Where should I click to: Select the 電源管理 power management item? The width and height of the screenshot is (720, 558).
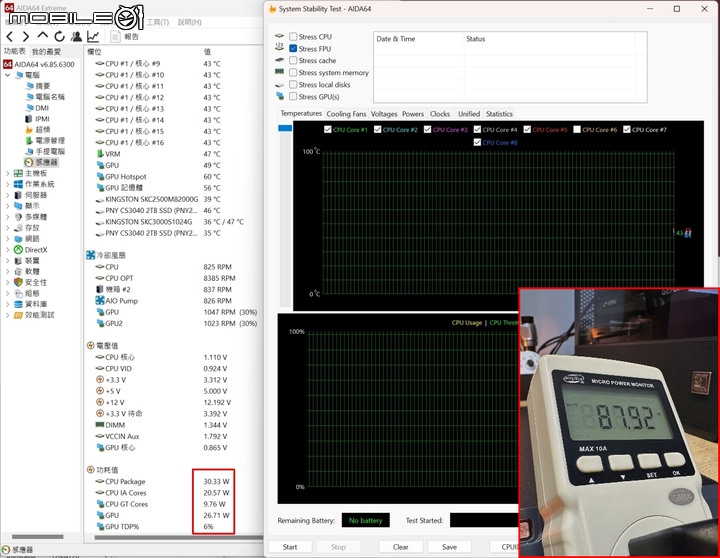pyautogui.click(x=50, y=141)
